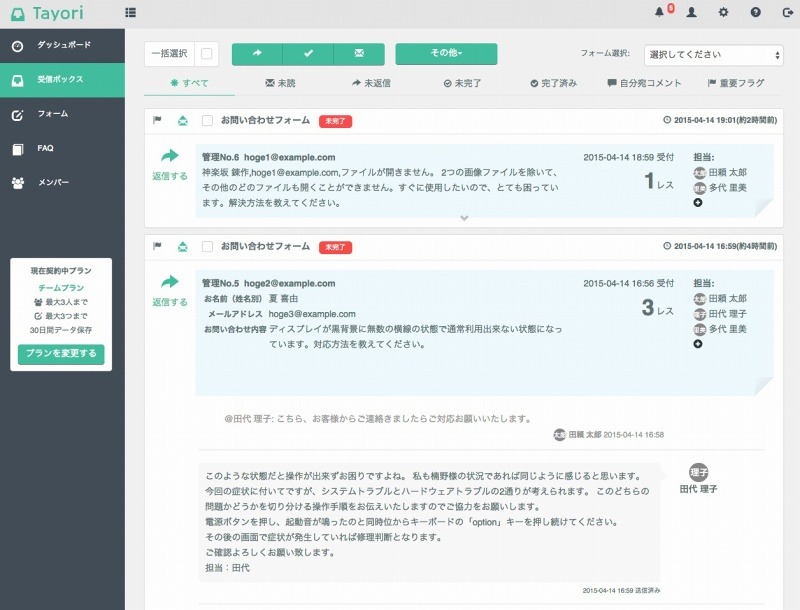
Task: Click the reply arrow toolbar button
Action: pyautogui.click(x=257, y=54)
